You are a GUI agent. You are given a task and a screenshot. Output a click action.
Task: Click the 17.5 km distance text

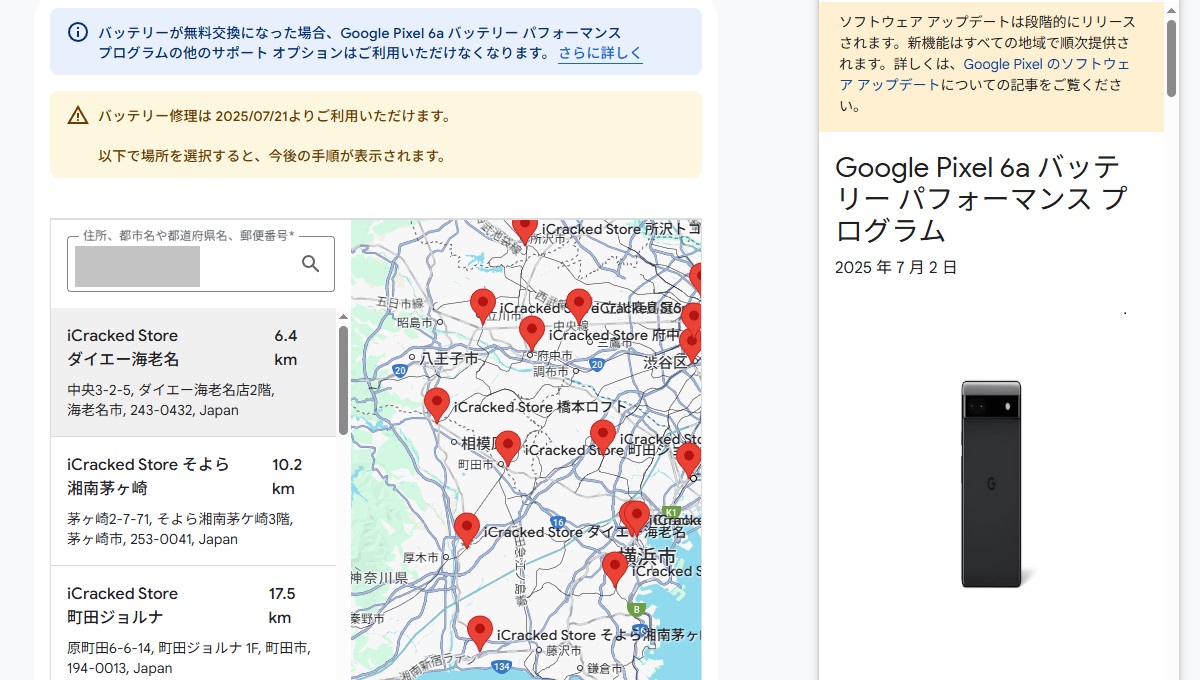281,605
